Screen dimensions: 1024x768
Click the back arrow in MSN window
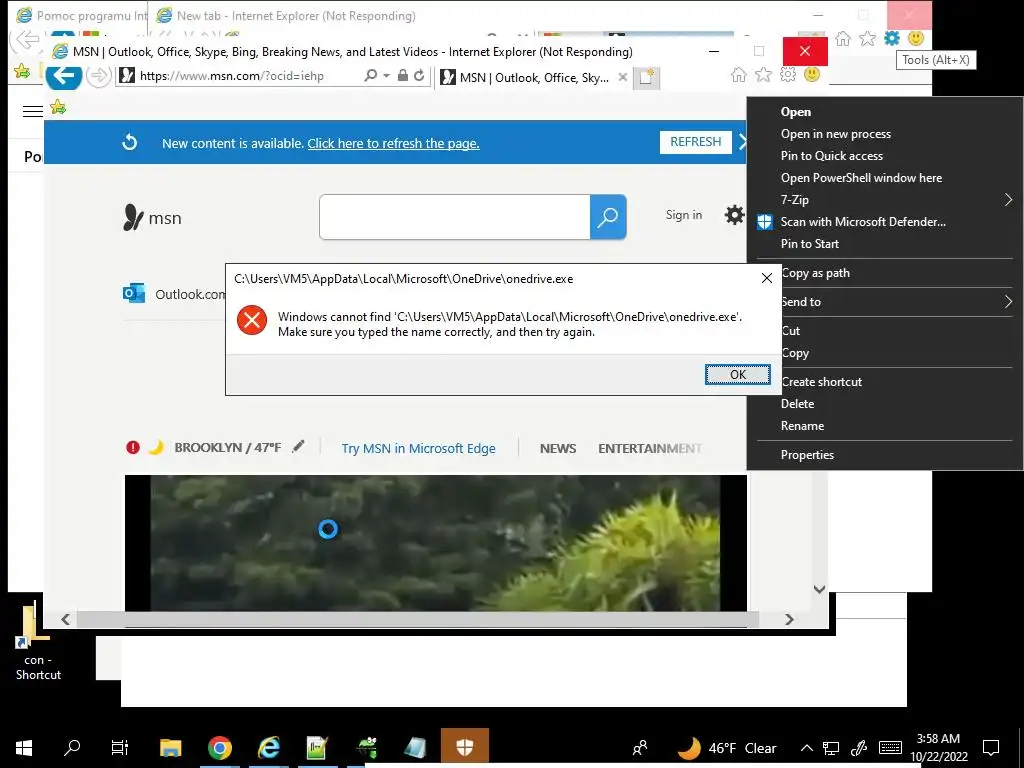(x=63, y=76)
